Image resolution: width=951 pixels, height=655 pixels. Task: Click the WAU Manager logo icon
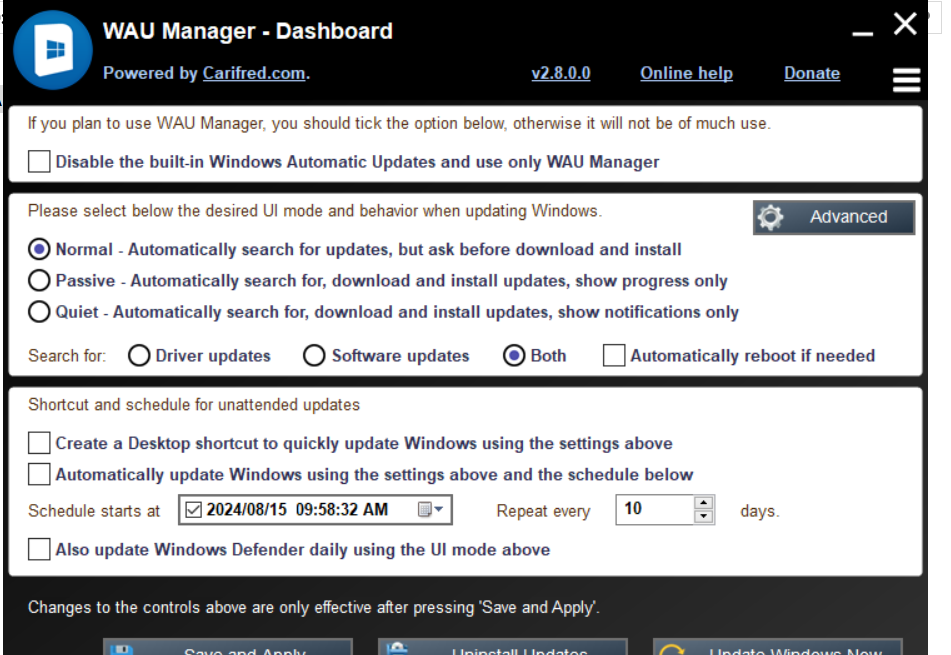click(53, 50)
